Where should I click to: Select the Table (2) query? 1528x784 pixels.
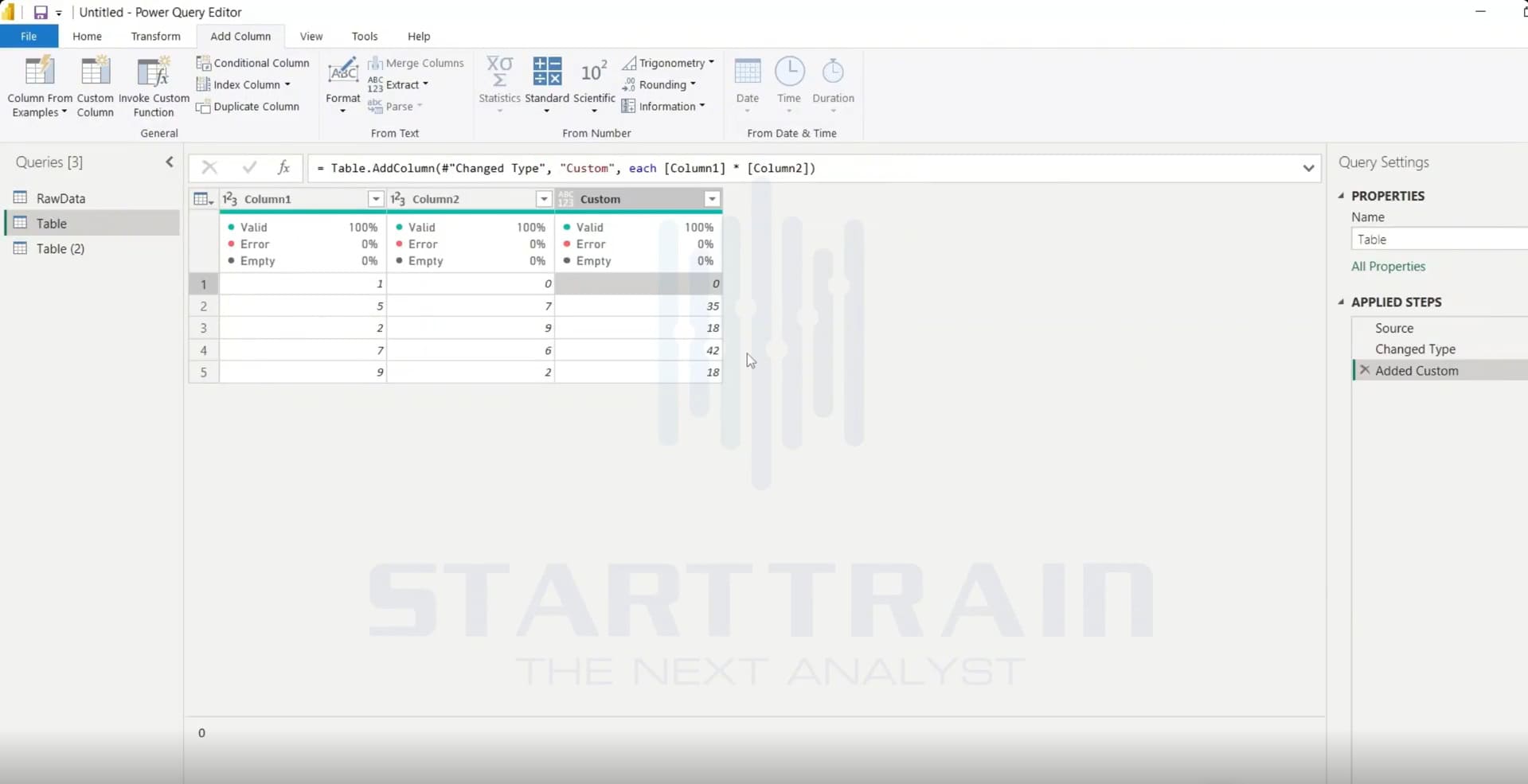pyautogui.click(x=92, y=248)
